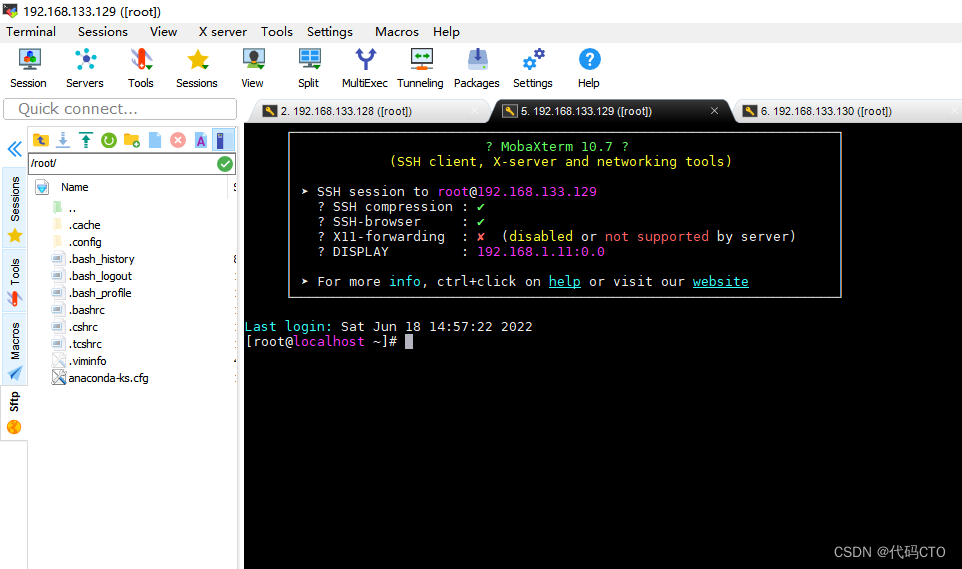Image resolution: width=962 pixels, height=569 pixels.
Task: Click the website link in terminal
Action: tap(720, 282)
